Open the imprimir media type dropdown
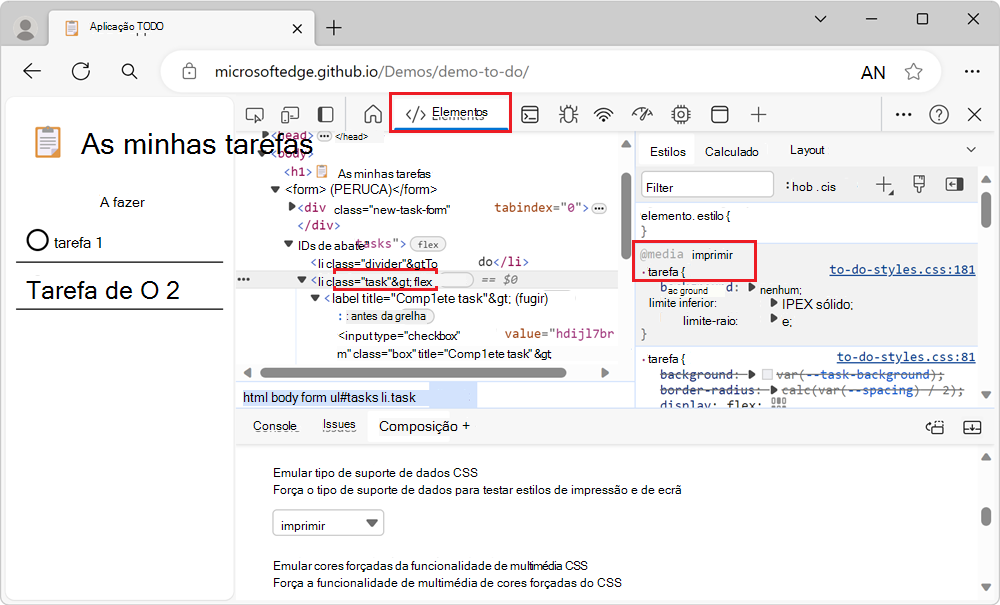This screenshot has width=1000, height=605. pyautogui.click(x=328, y=523)
